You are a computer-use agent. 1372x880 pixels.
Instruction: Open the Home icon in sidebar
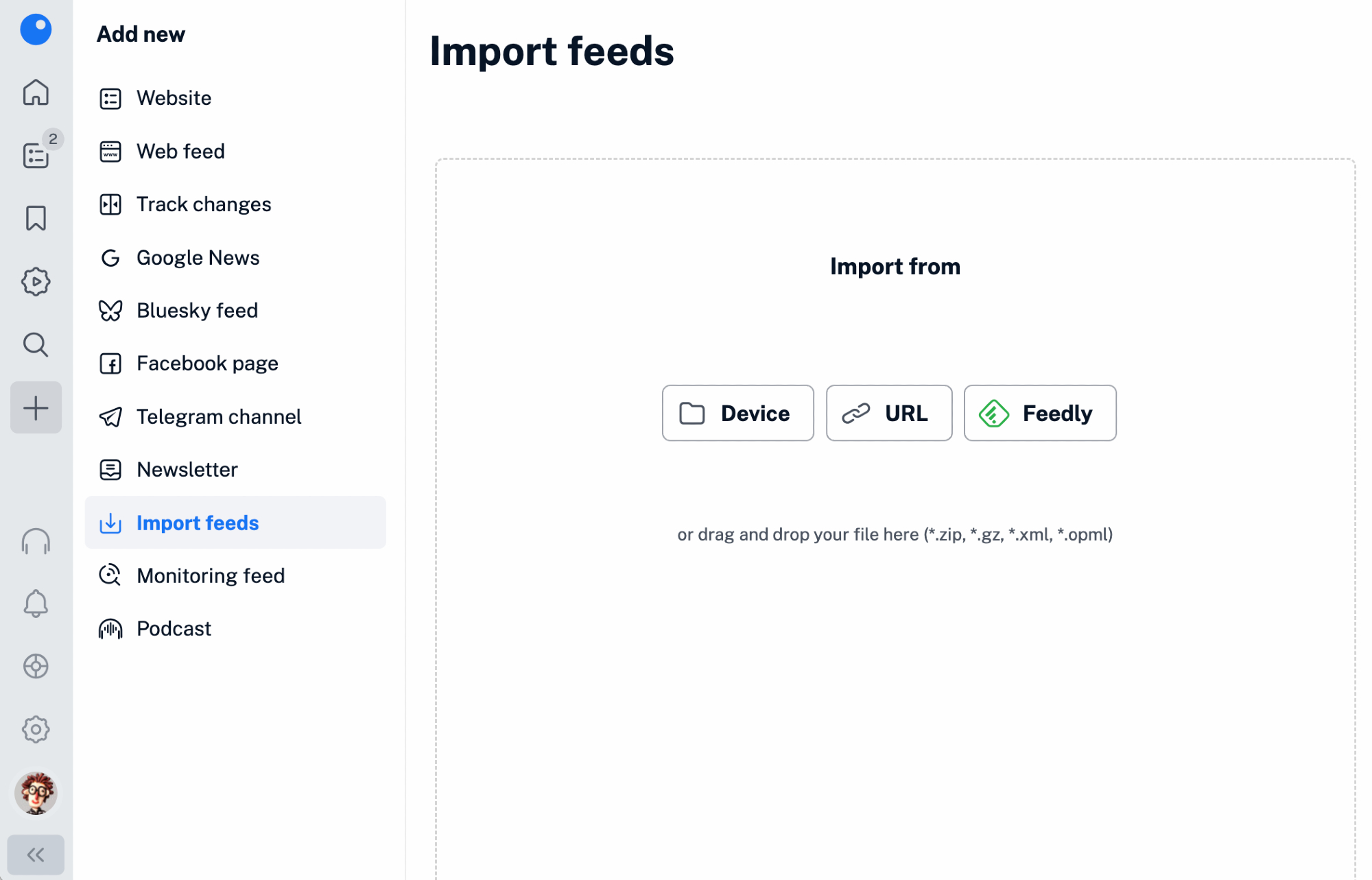click(x=36, y=93)
